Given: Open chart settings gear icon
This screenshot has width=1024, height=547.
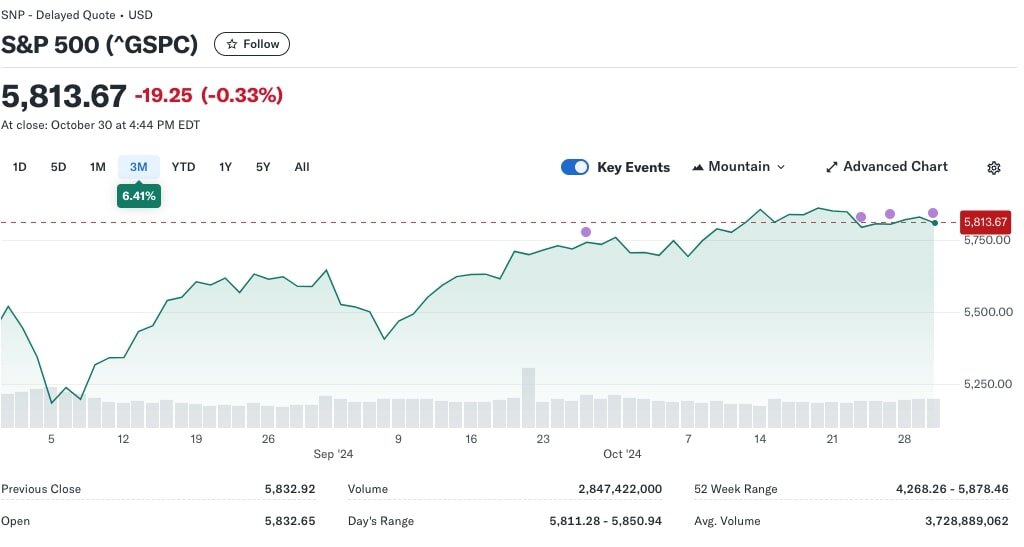Looking at the screenshot, I should click(x=993, y=168).
